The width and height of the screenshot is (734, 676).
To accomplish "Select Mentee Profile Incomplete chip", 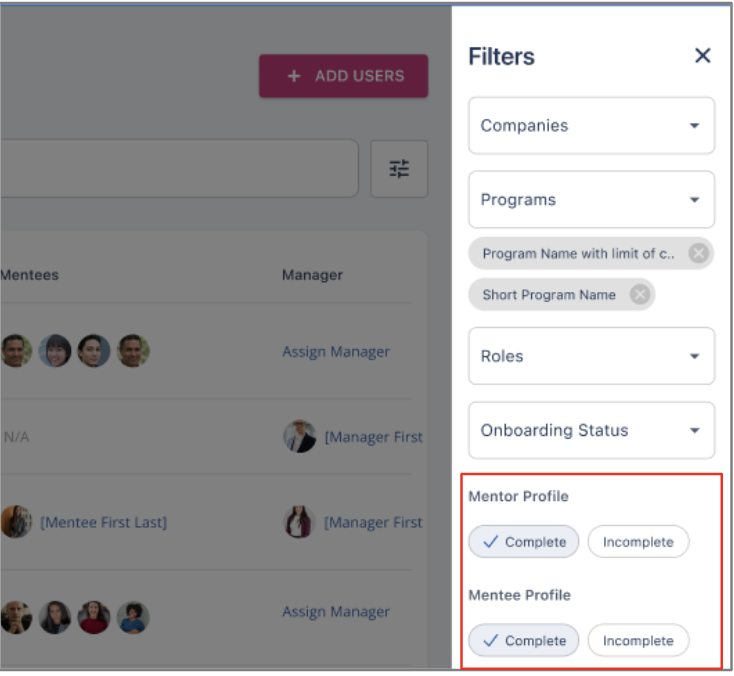I will (x=638, y=640).
